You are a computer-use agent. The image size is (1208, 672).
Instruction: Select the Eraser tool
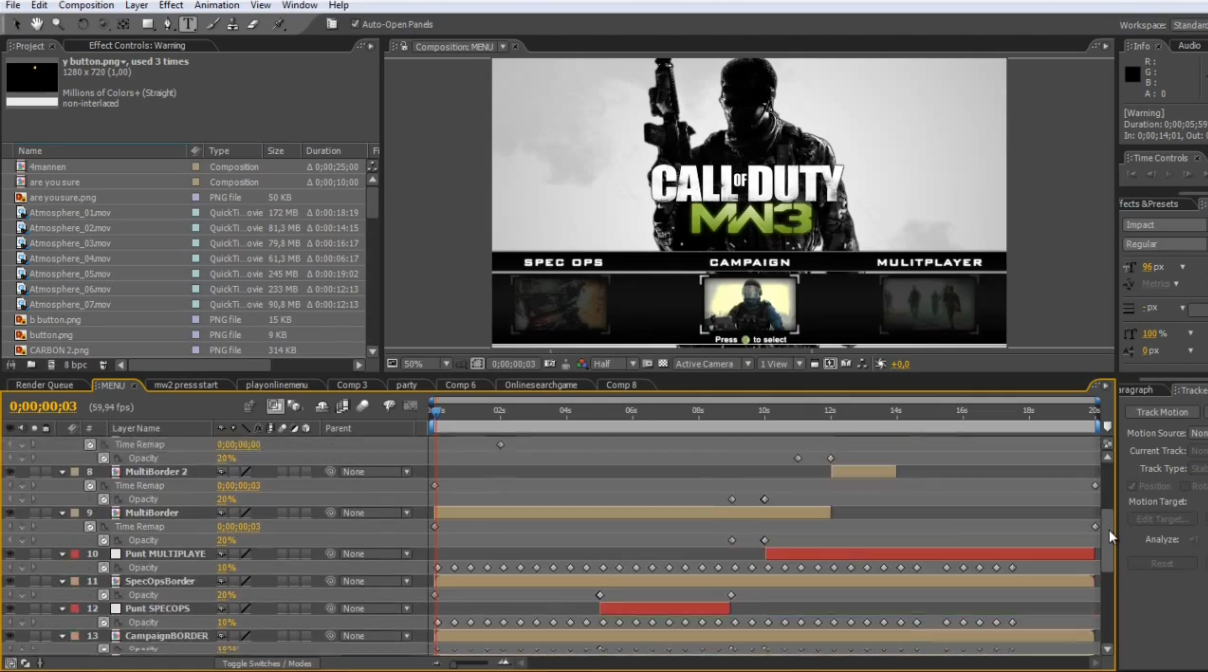(x=253, y=24)
